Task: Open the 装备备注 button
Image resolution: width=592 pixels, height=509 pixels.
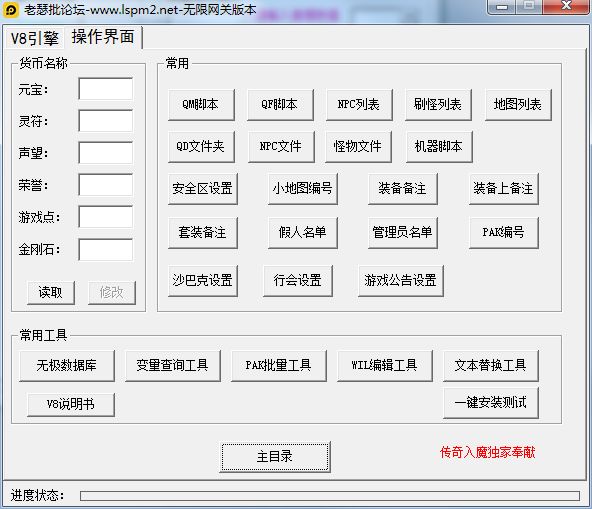Action: [x=402, y=188]
